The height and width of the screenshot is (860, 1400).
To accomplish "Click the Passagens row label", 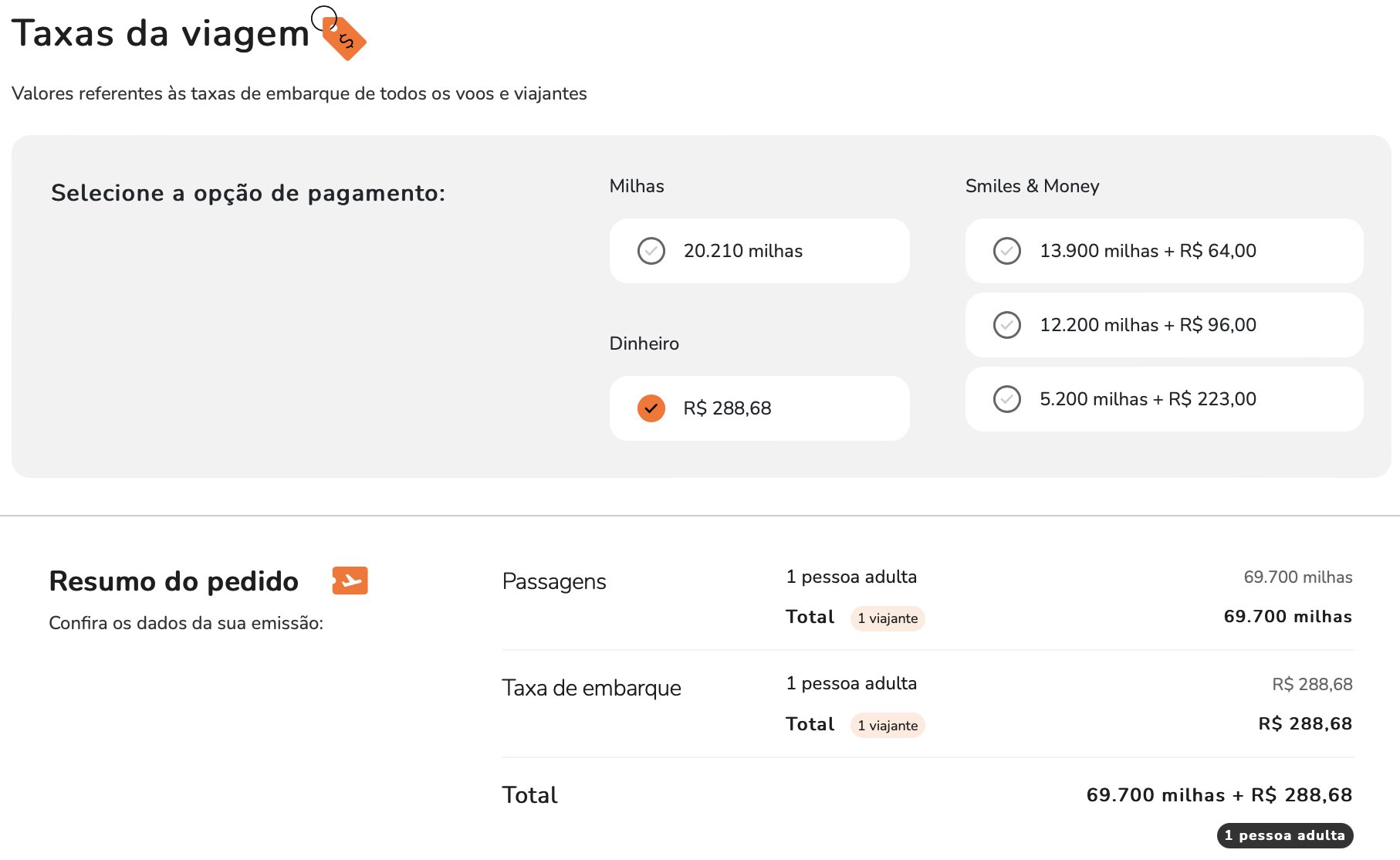I will pyautogui.click(x=554, y=581).
